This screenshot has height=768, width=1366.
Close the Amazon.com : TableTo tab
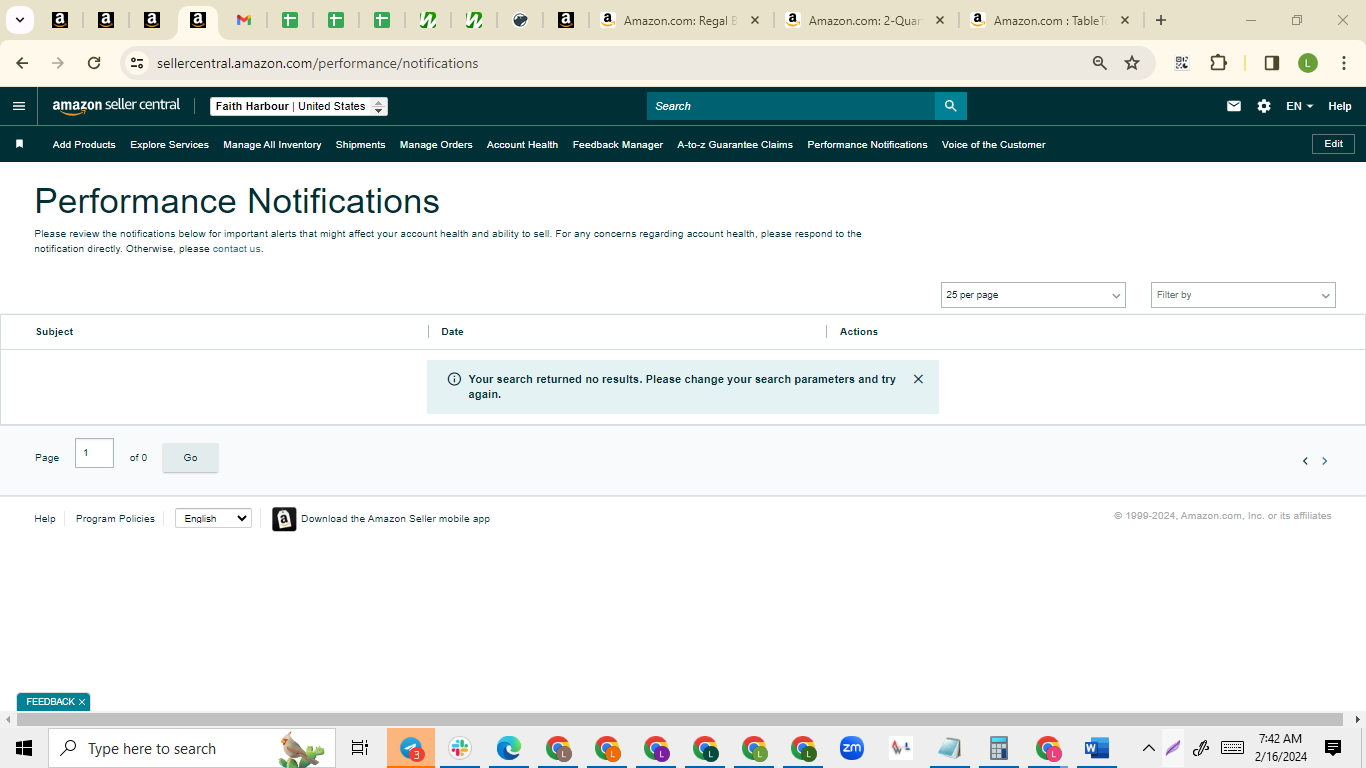click(x=1124, y=20)
